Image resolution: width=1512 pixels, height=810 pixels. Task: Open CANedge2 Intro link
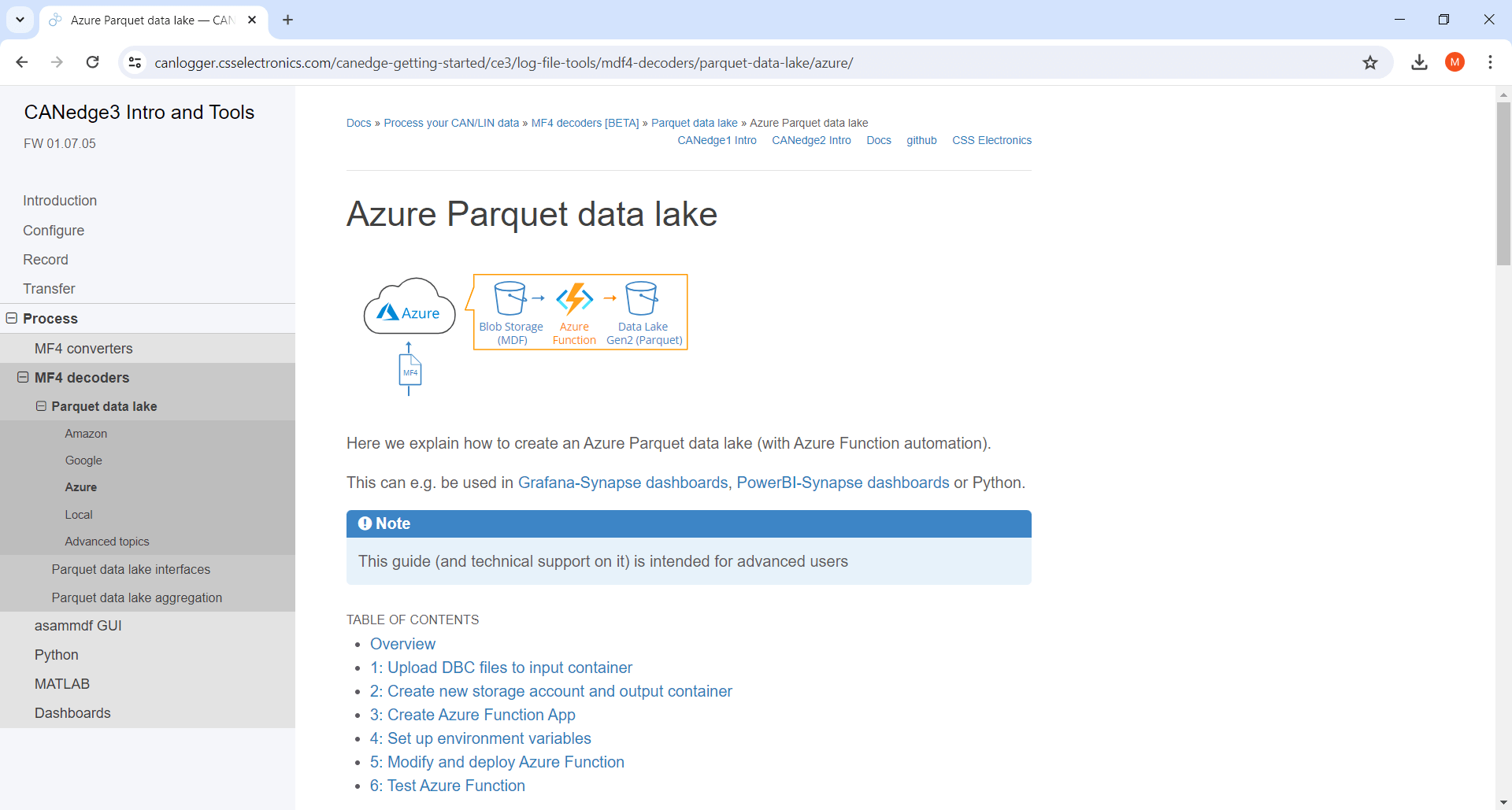coord(811,140)
